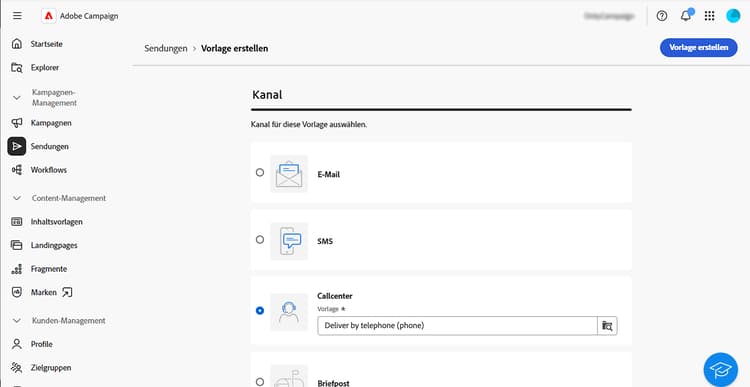The image size is (750, 387).
Task: Click the Workflows icon in sidebar
Action: (x=17, y=170)
